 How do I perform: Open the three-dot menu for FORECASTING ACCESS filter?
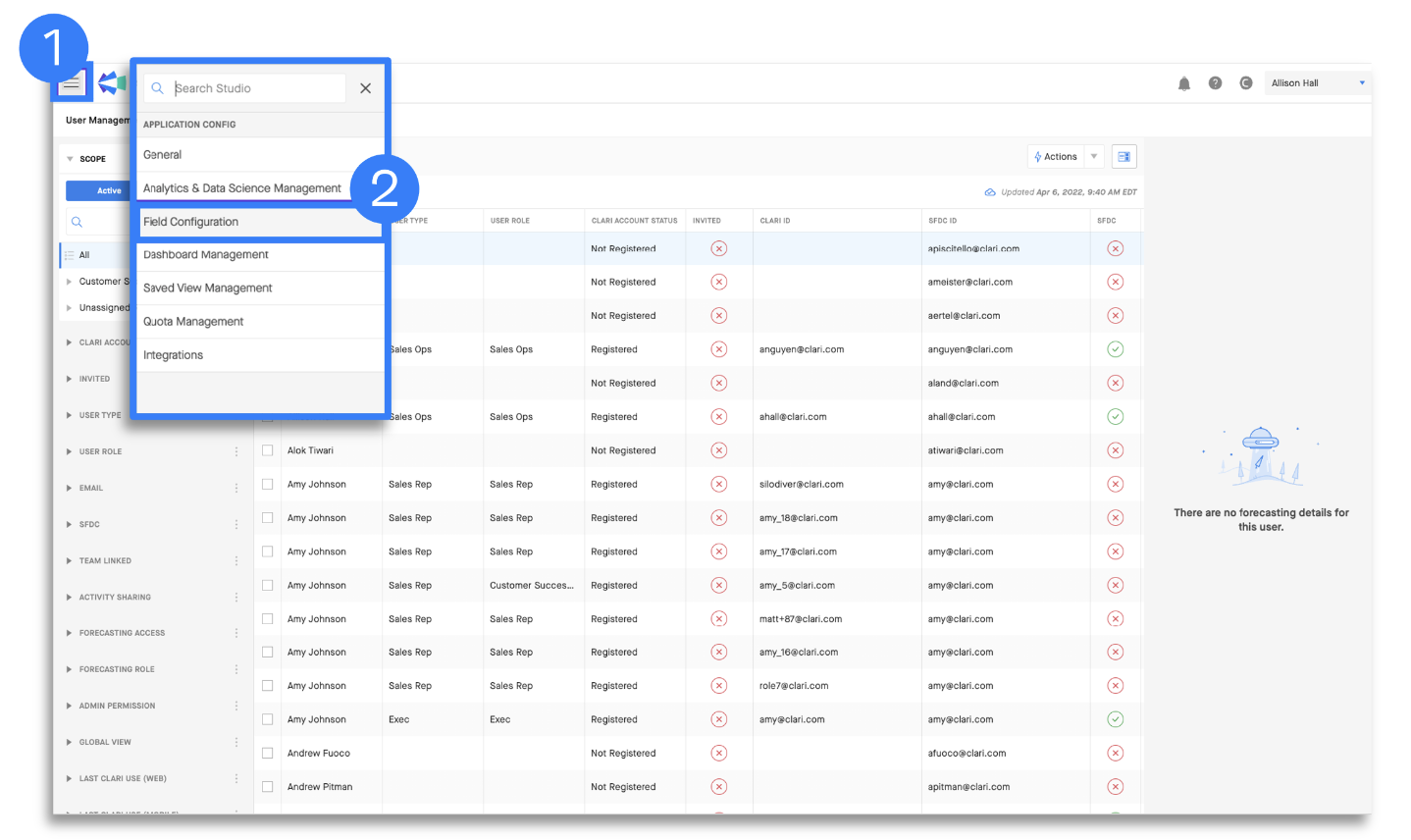(236, 633)
